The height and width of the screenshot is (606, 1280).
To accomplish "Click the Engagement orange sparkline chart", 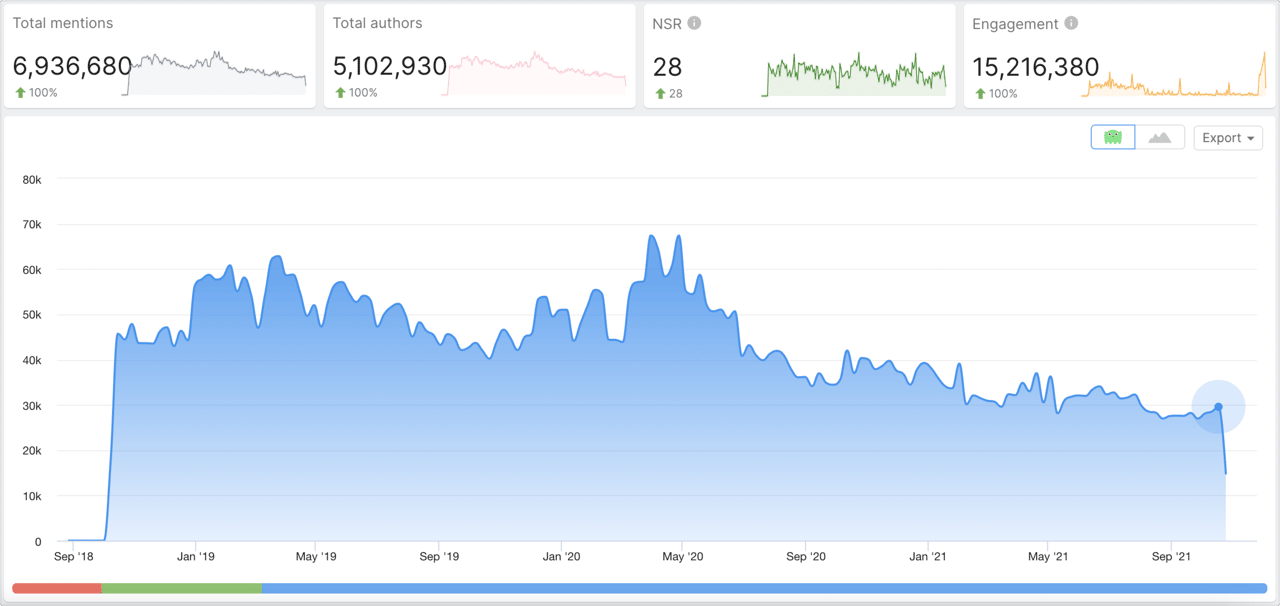I will [x=1173, y=82].
